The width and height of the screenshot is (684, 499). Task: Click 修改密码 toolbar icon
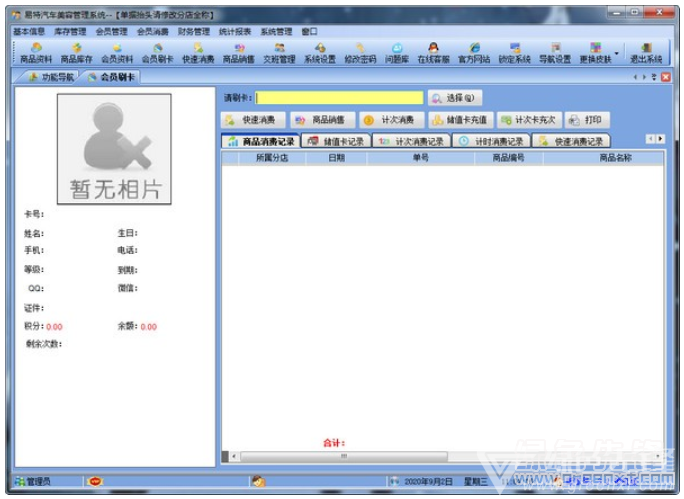pos(360,53)
